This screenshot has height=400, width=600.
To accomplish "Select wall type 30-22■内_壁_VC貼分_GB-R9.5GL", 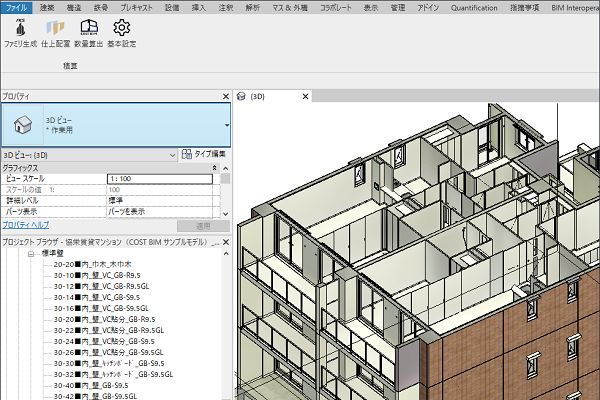I will [x=109, y=330].
